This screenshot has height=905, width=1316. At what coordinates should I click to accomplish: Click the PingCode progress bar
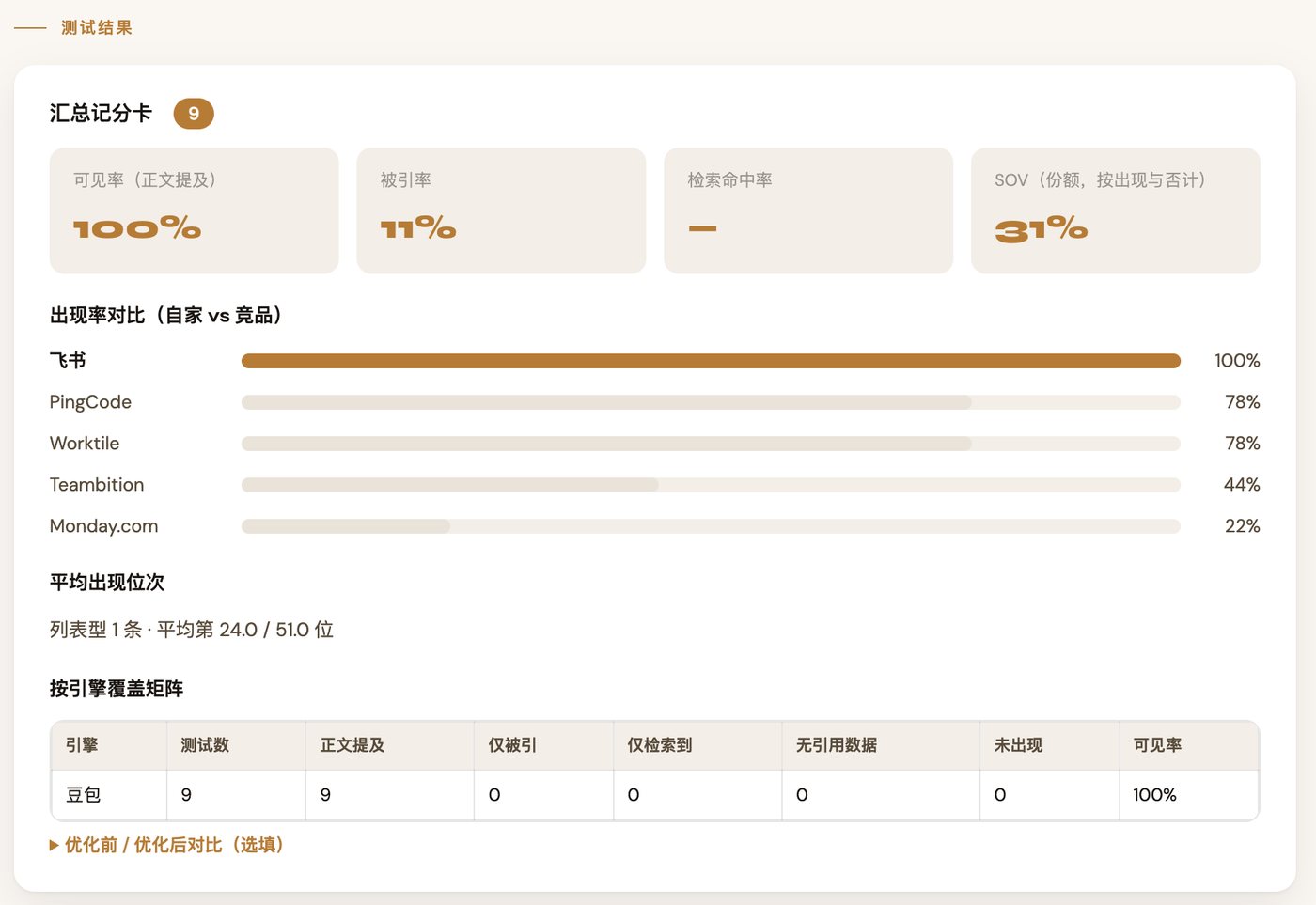(x=711, y=402)
